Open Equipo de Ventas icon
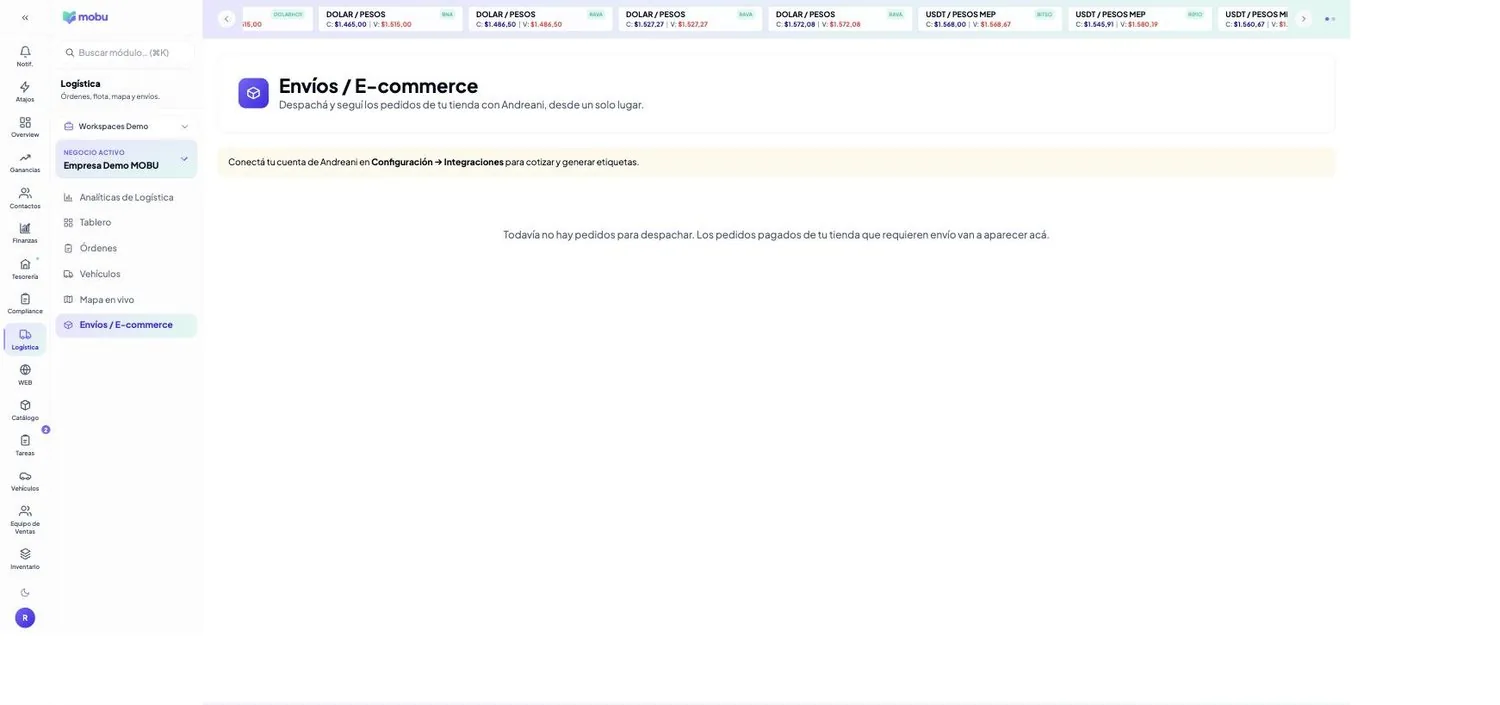1500x705 pixels. (x=25, y=520)
